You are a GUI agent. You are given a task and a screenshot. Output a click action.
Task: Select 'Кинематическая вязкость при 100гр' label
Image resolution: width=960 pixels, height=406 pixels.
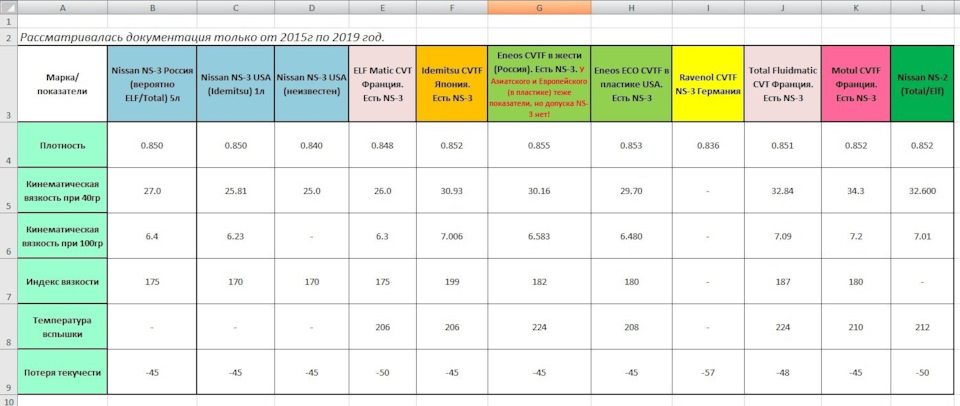click(62, 236)
